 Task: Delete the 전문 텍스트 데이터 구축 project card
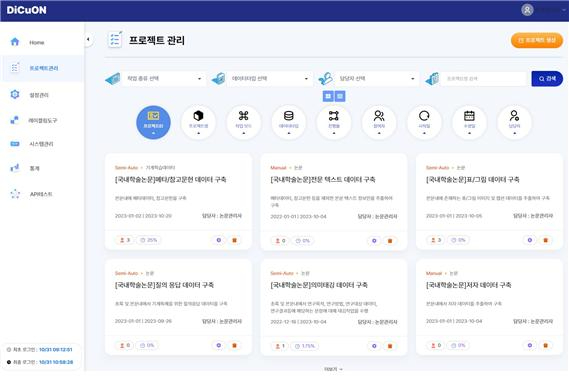coord(390,241)
